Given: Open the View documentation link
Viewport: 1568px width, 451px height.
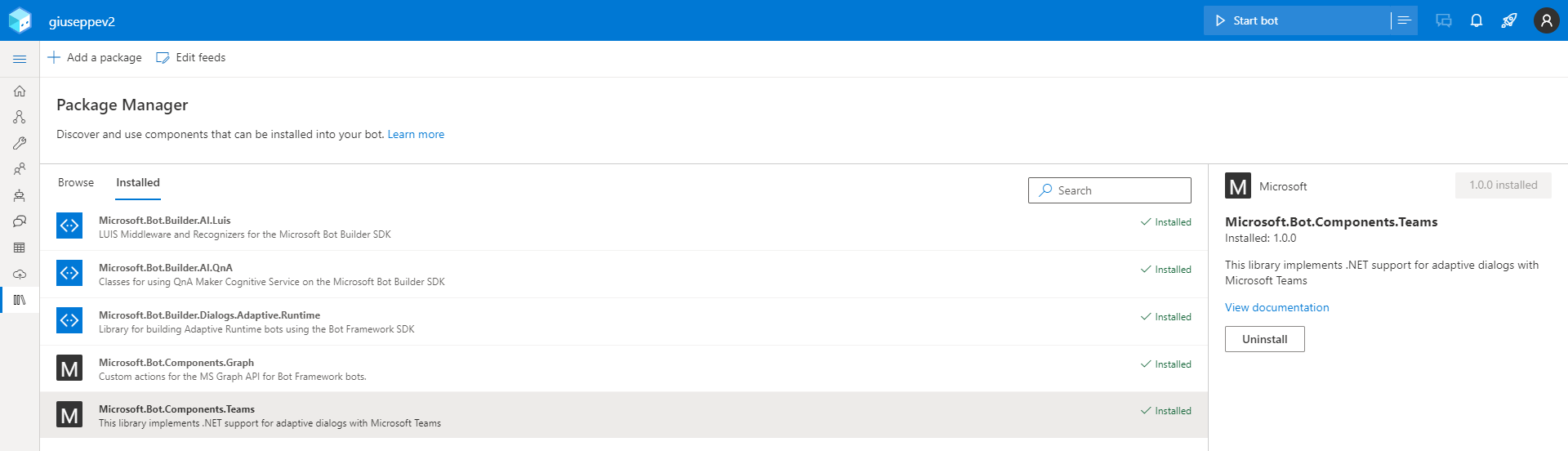Looking at the screenshot, I should pyautogui.click(x=1277, y=307).
